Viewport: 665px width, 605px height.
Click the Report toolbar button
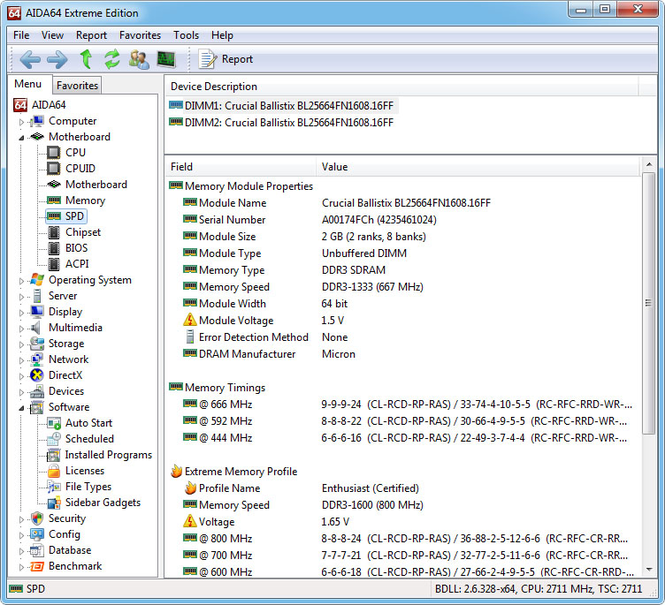click(226, 59)
